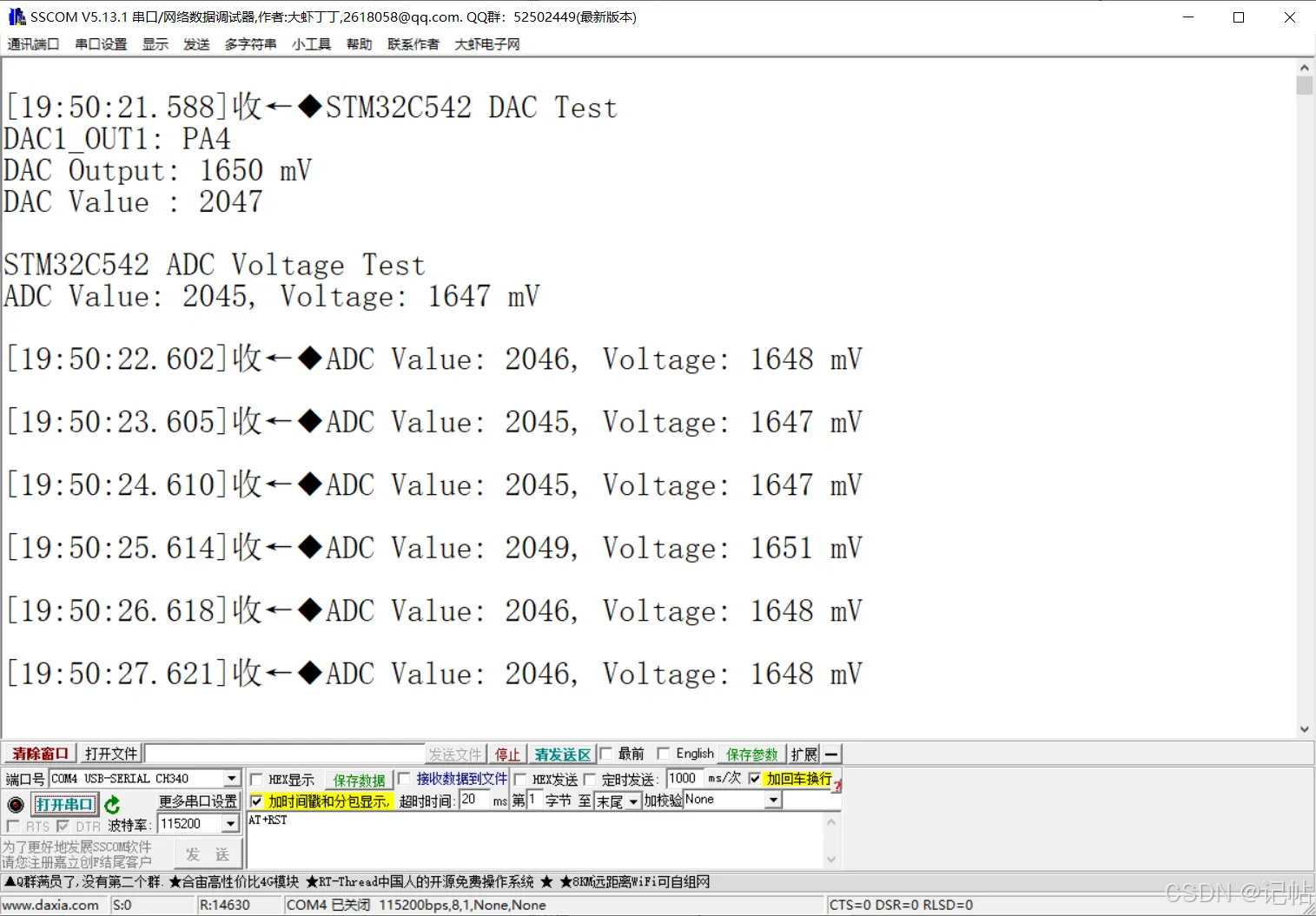Click the 扩展 button
Screen dimensions: 1316x916
(x=804, y=755)
